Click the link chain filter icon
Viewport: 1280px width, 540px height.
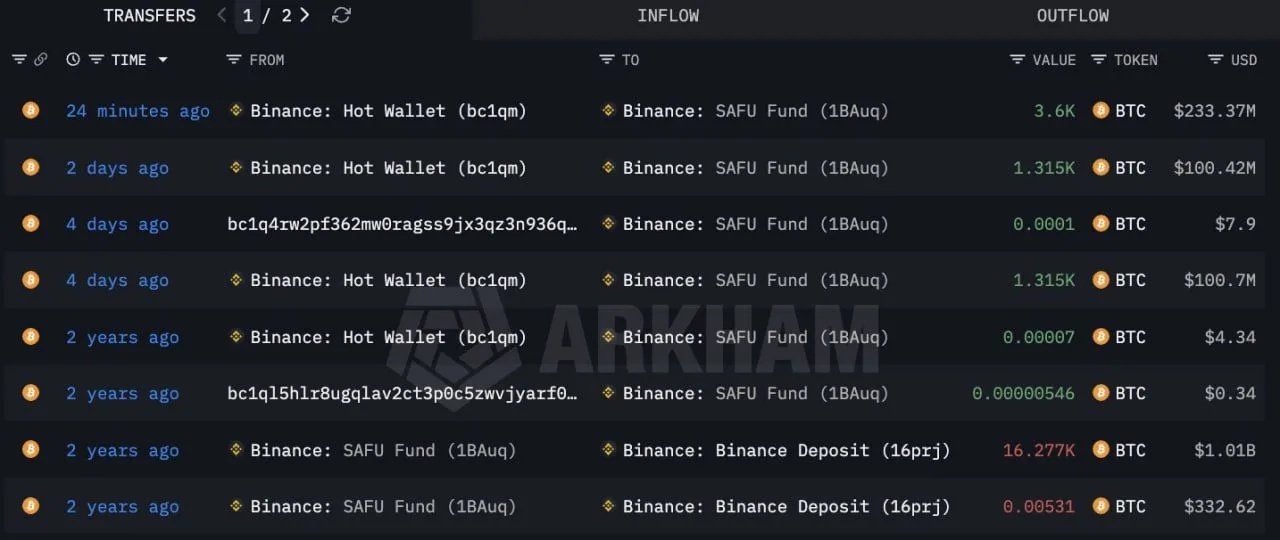41,60
